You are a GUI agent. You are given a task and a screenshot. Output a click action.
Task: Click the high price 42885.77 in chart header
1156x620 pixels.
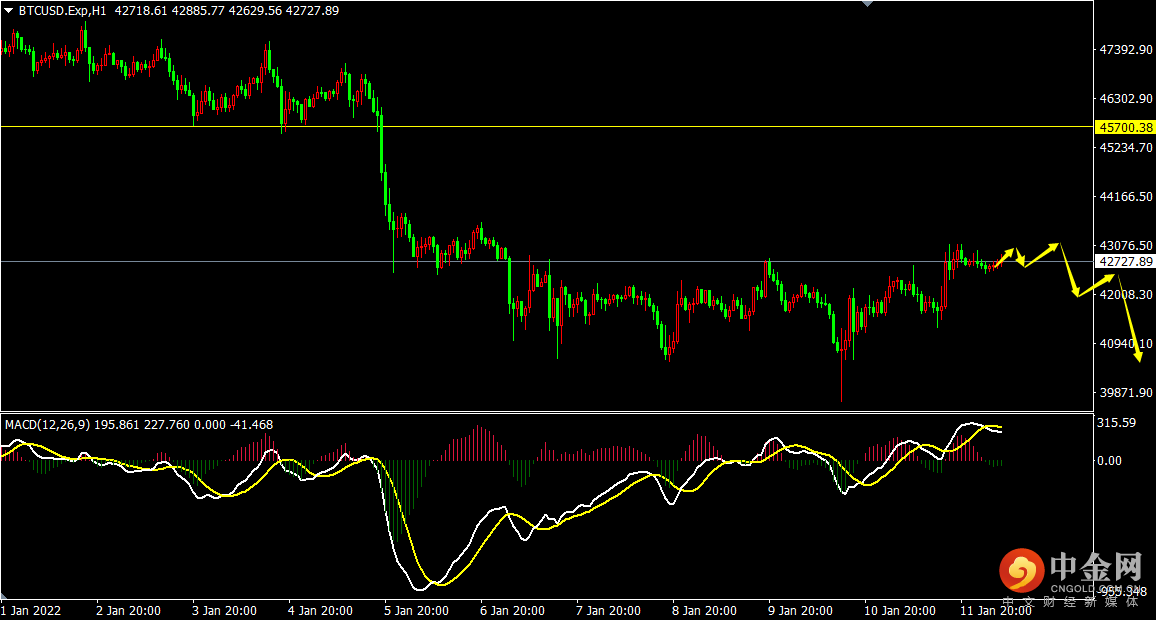[x=198, y=11]
